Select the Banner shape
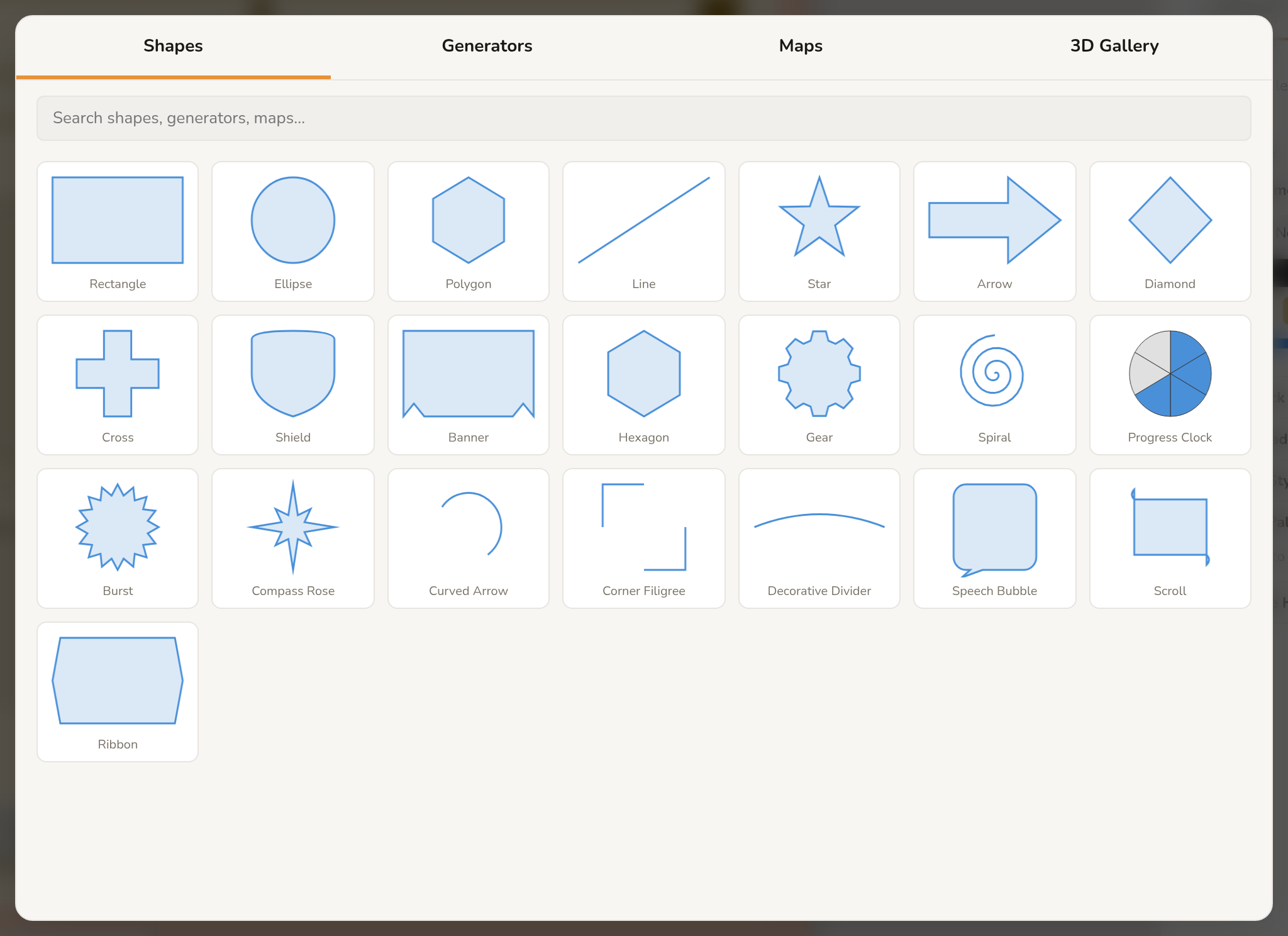1288x936 pixels. pyautogui.click(x=469, y=385)
